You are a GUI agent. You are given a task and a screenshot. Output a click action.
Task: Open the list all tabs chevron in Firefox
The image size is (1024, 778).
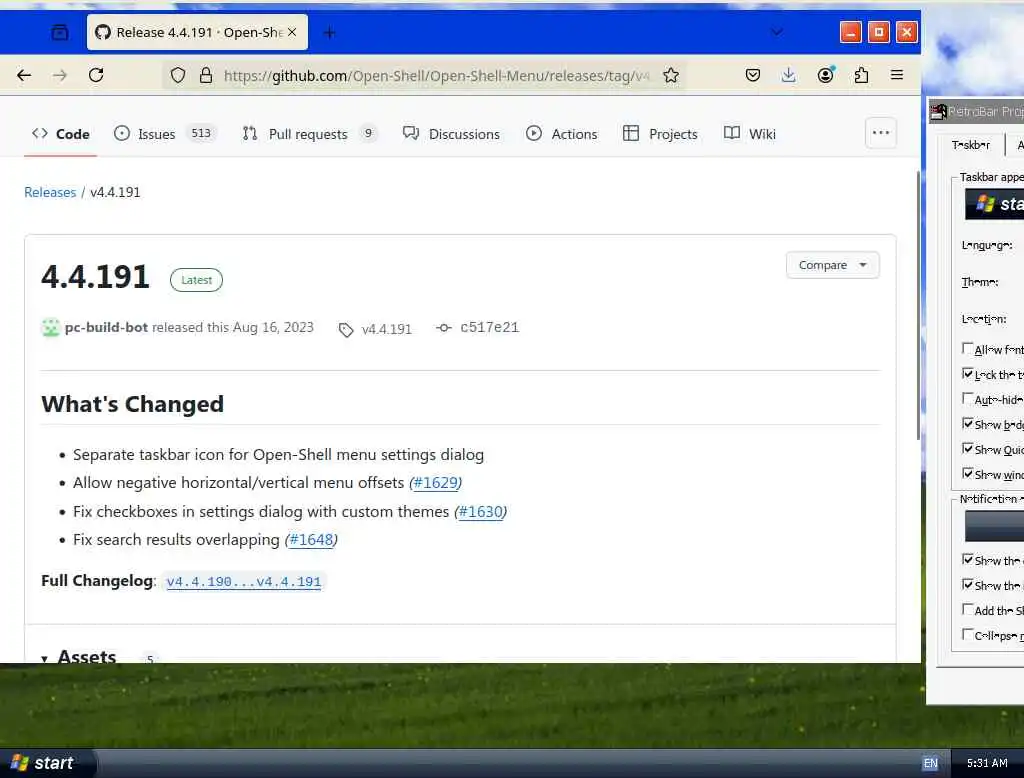[776, 32]
